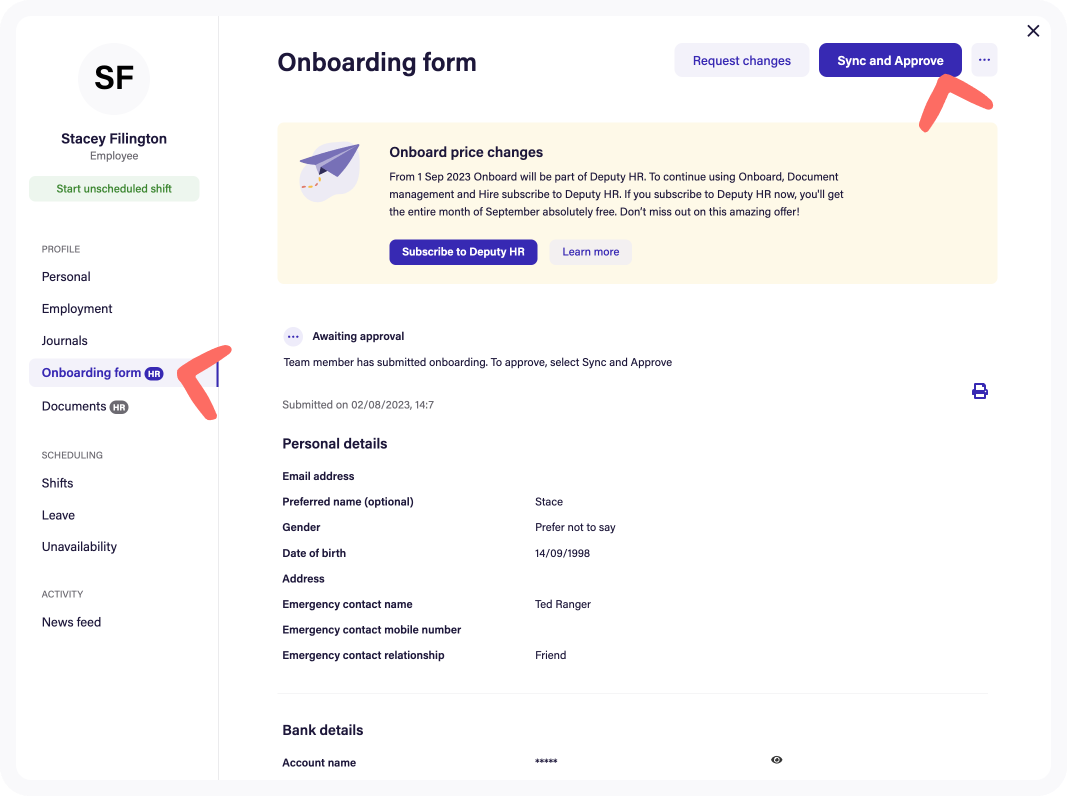The height and width of the screenshot is (796, 1067).
Task: Subscribe to Deputy HR
Action: point(463,252)
